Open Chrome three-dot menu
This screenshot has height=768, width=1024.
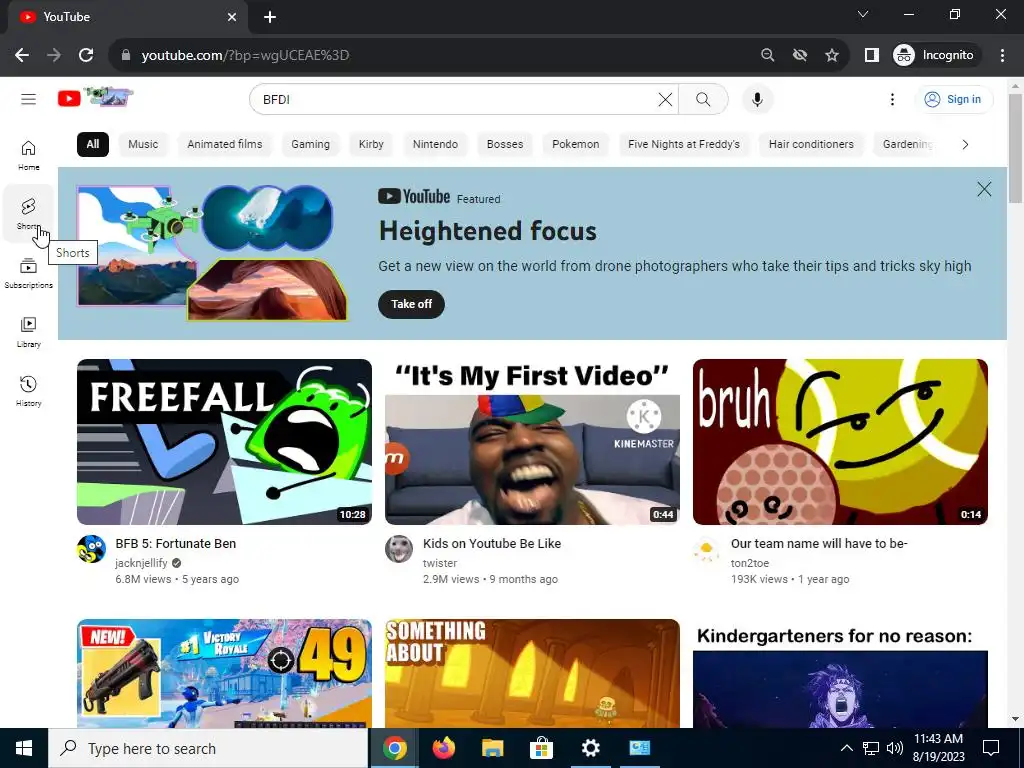click(1002, 56)
